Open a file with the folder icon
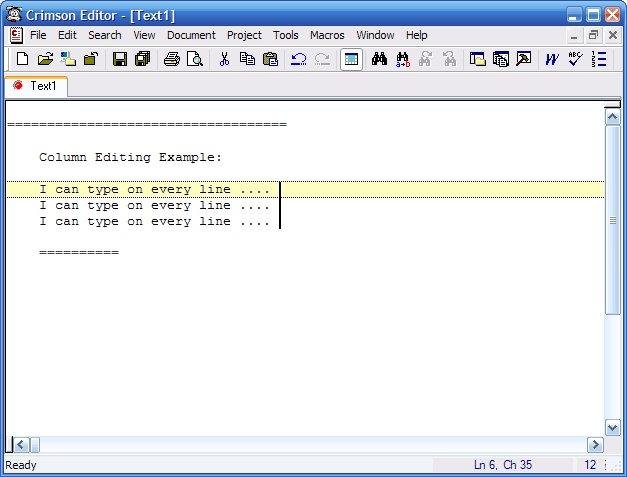 coord(45,59)
